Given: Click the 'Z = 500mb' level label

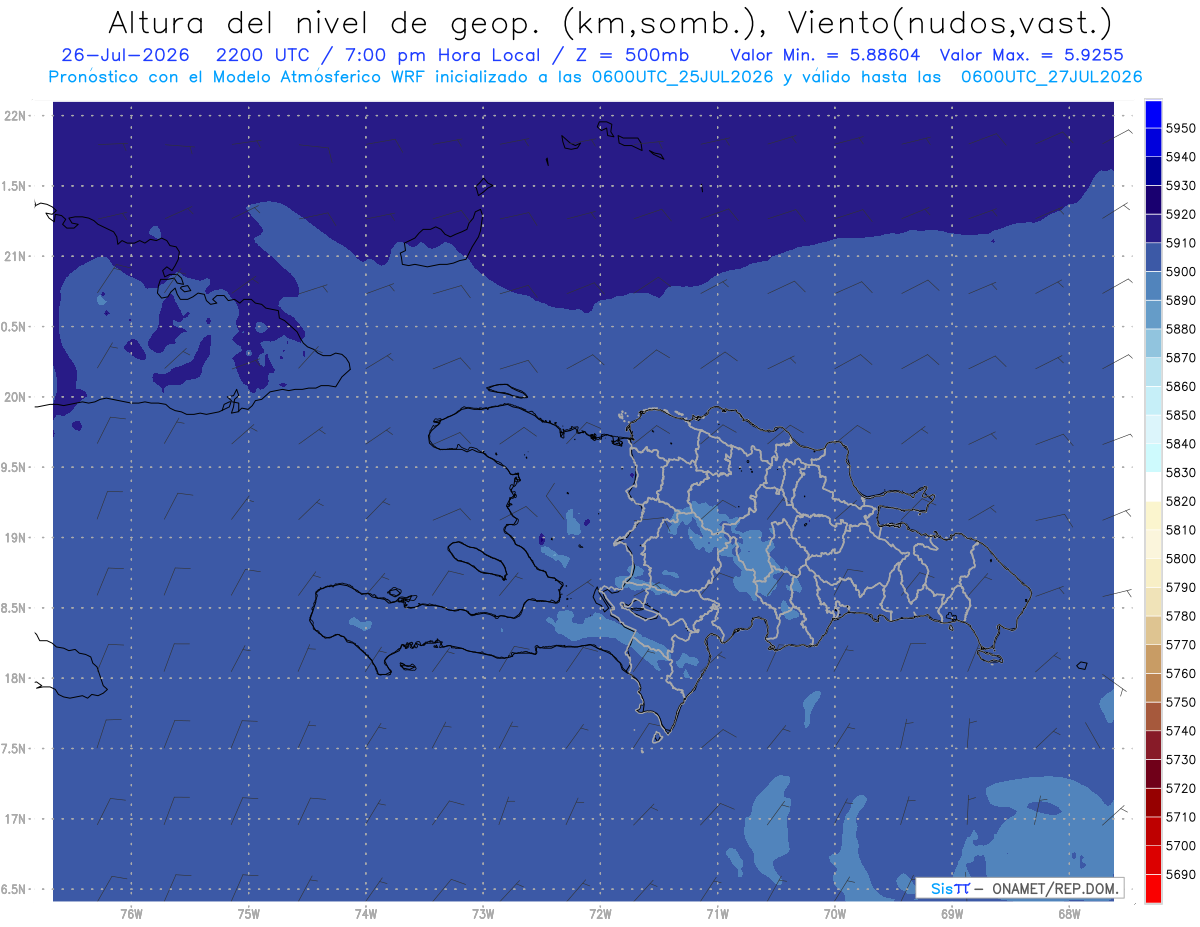Looking at the screenshot, I should point(630,55).
